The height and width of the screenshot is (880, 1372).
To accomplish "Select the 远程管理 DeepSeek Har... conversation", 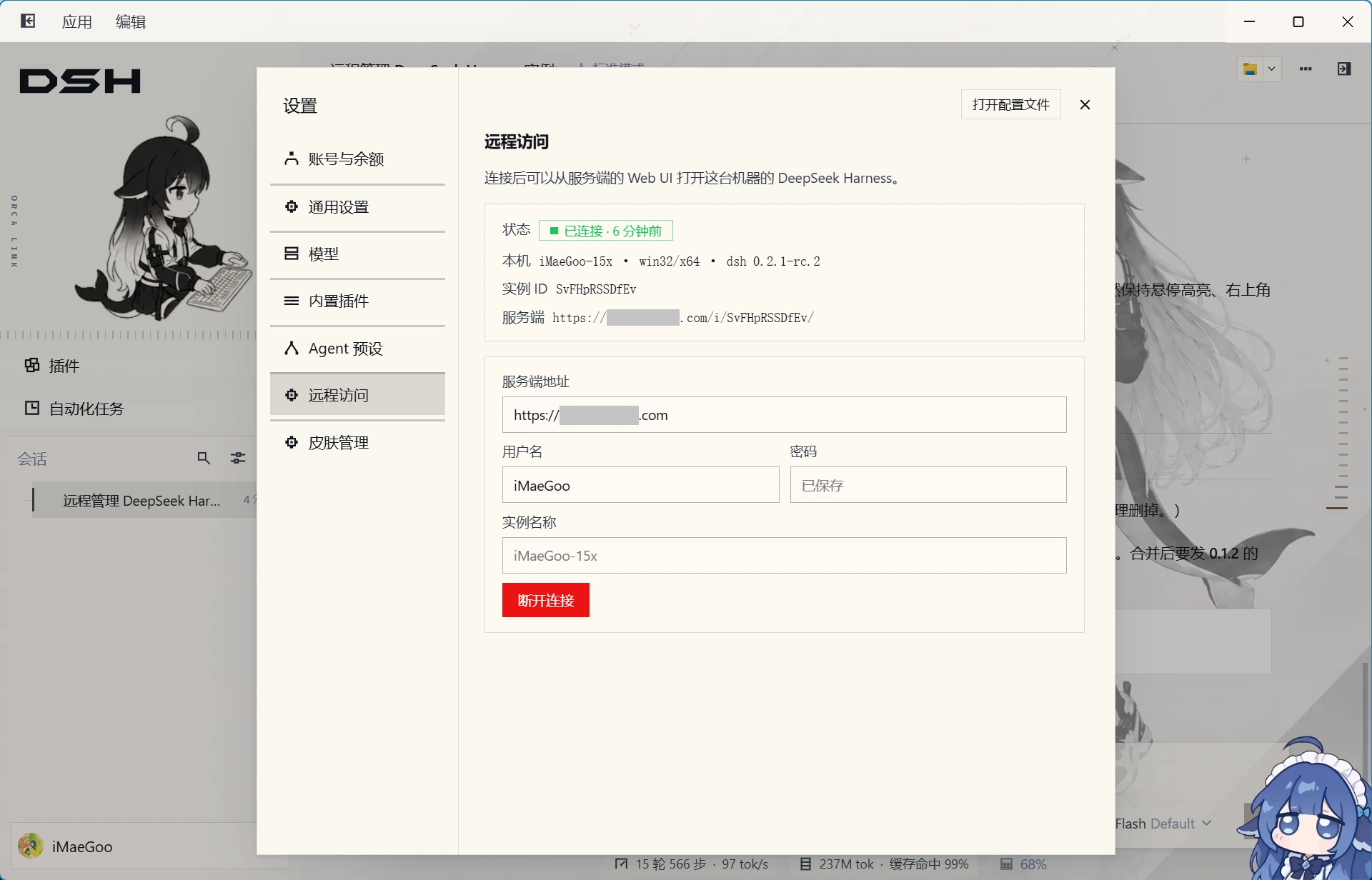I will click(x=144, y=500).
